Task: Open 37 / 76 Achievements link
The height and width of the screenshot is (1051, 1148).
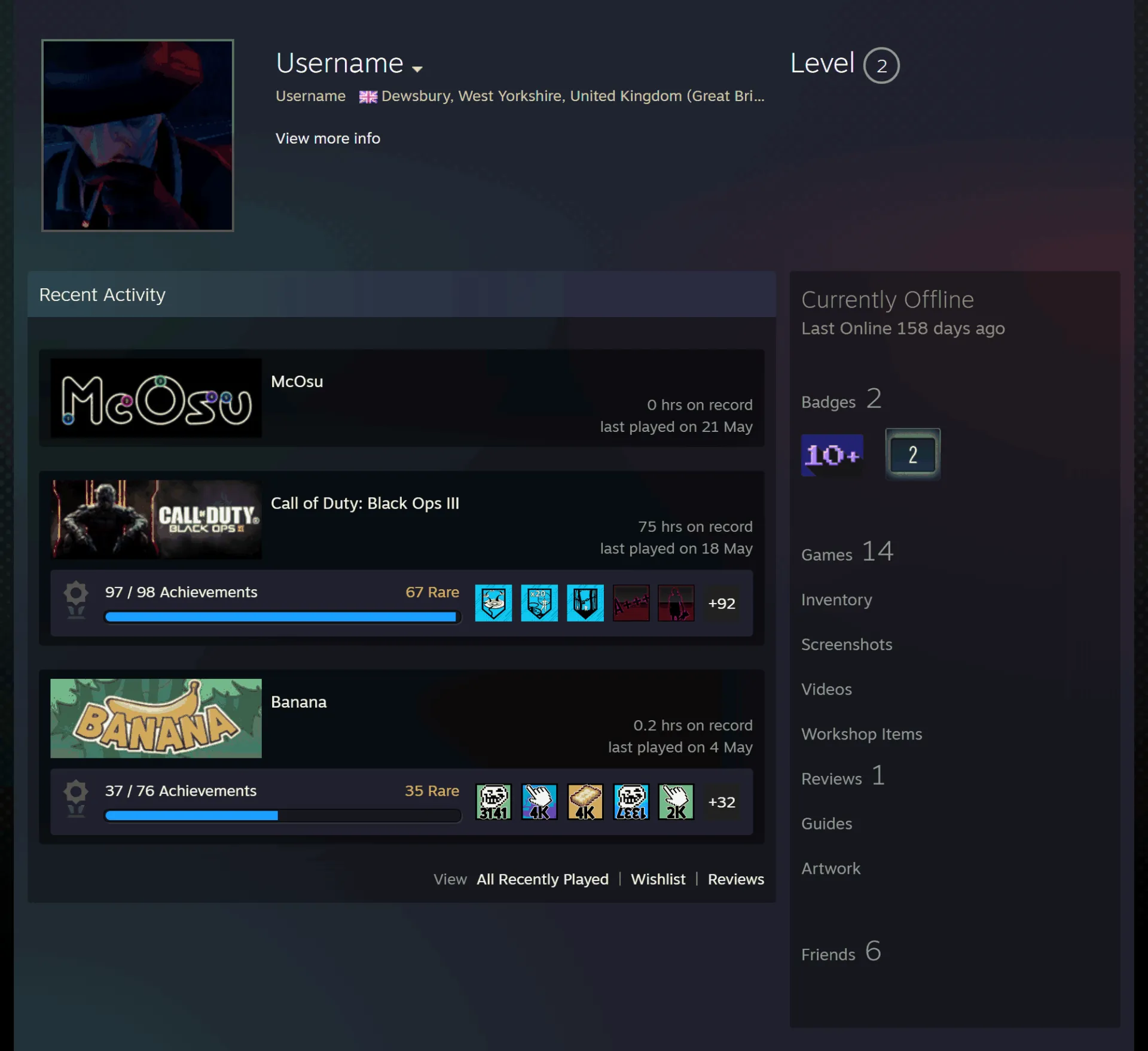Action: point(181,791)
